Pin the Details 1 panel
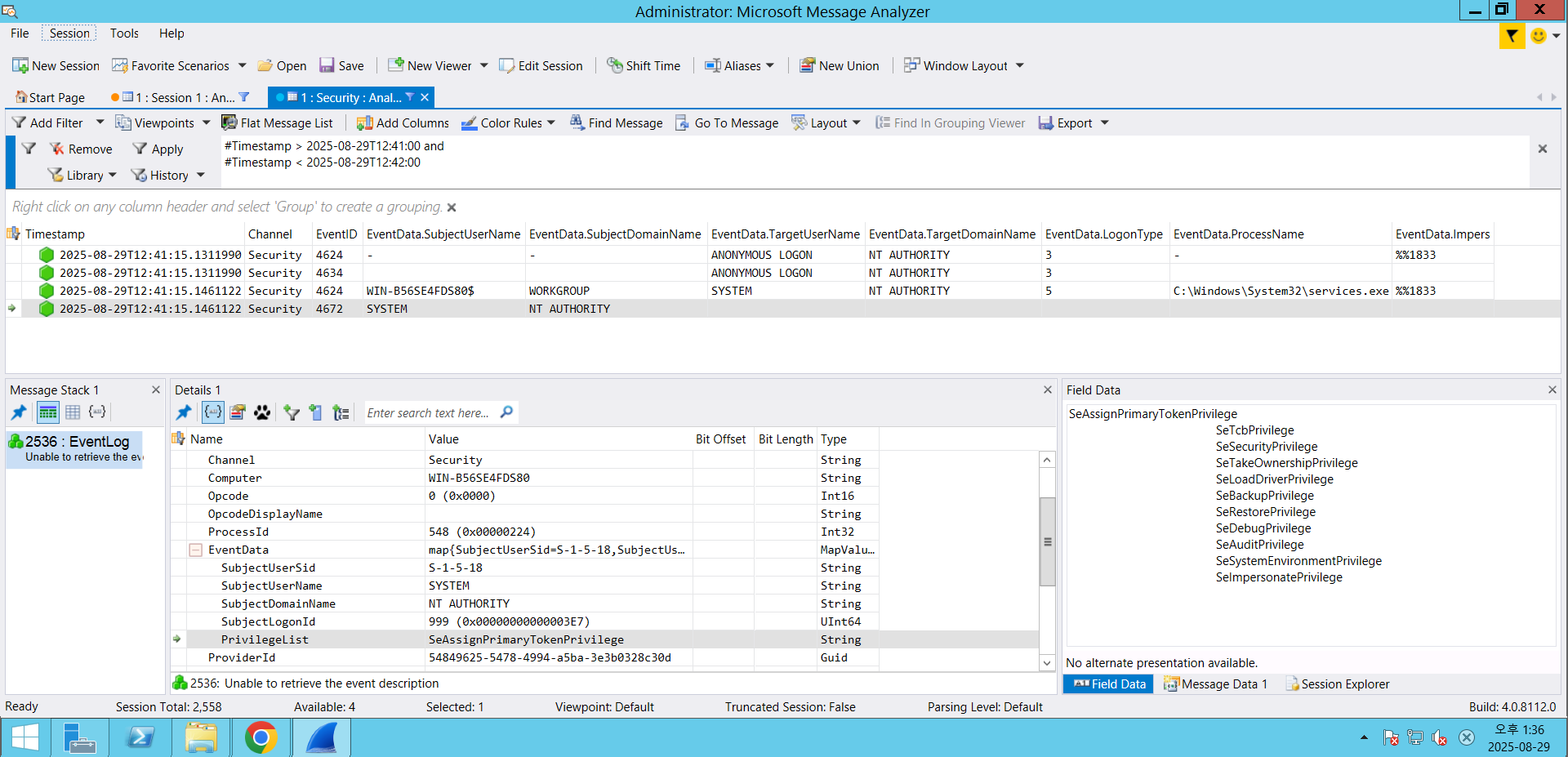The image size is (1568, 757). [184, 412]
